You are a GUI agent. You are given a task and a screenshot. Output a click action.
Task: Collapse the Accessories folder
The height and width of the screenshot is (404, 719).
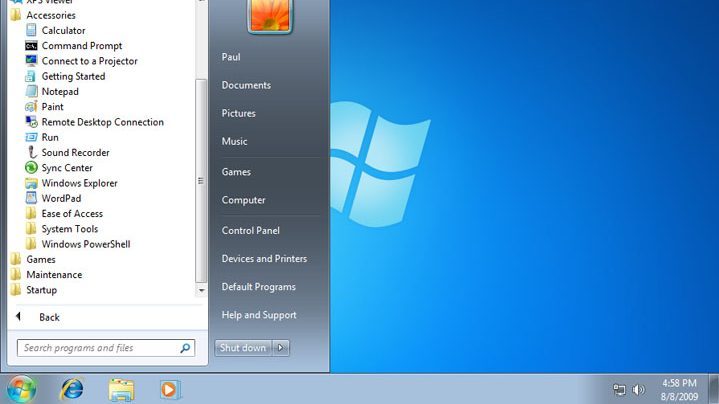[50, 16]
